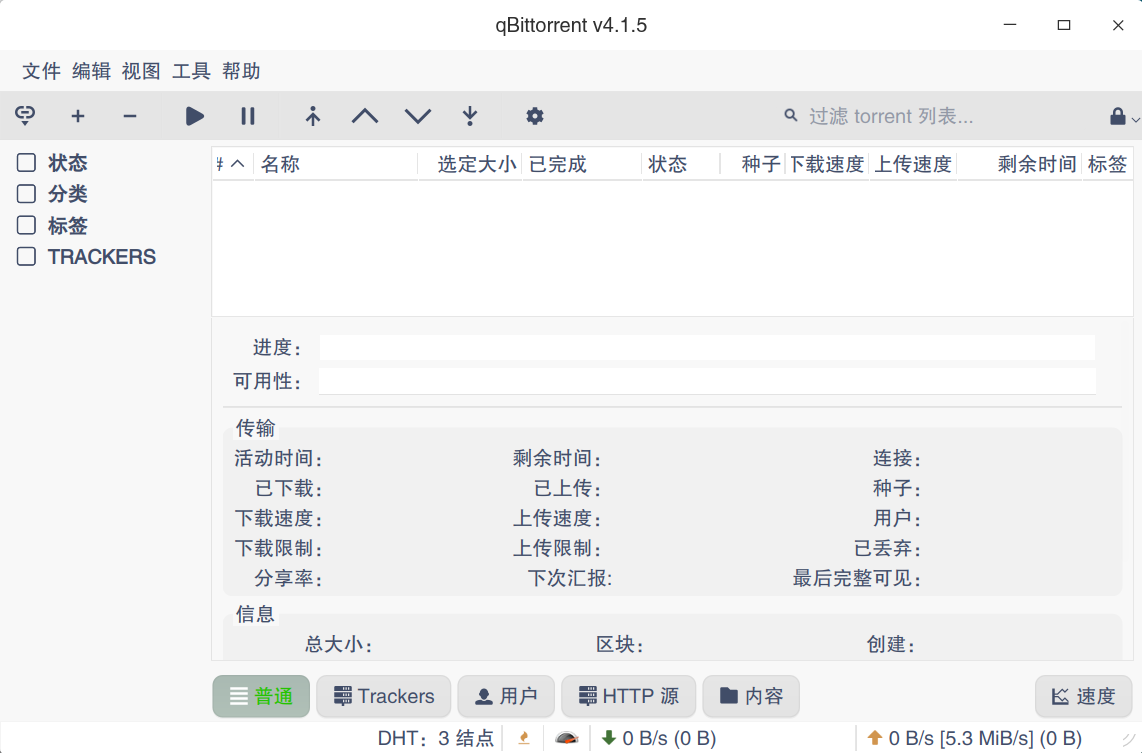Click the upload speed [5.3 MiB/s] status

click(x=975, y=738)
